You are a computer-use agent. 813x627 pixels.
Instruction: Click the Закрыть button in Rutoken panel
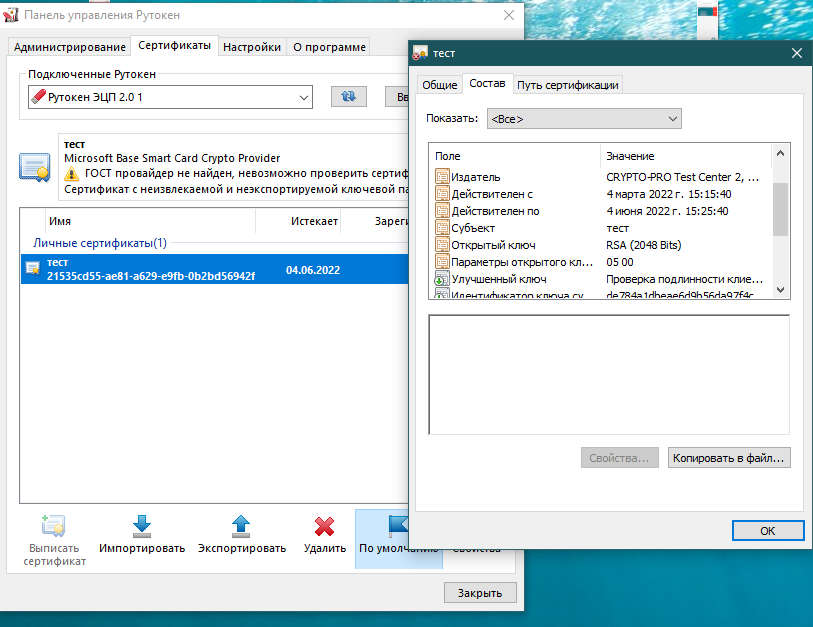coord(480,593)
